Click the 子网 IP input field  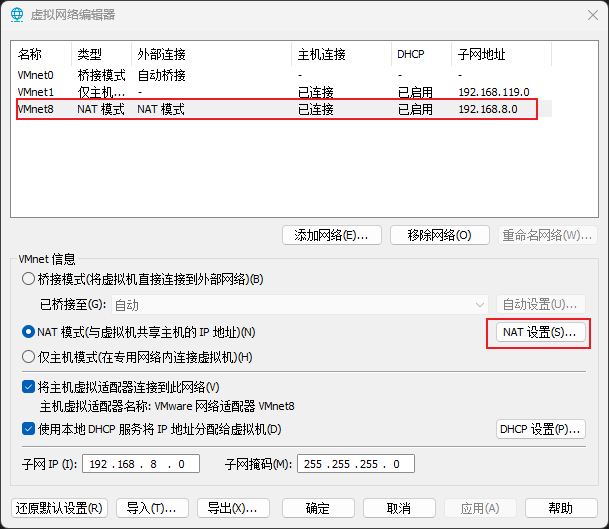(x=143, y=464)
